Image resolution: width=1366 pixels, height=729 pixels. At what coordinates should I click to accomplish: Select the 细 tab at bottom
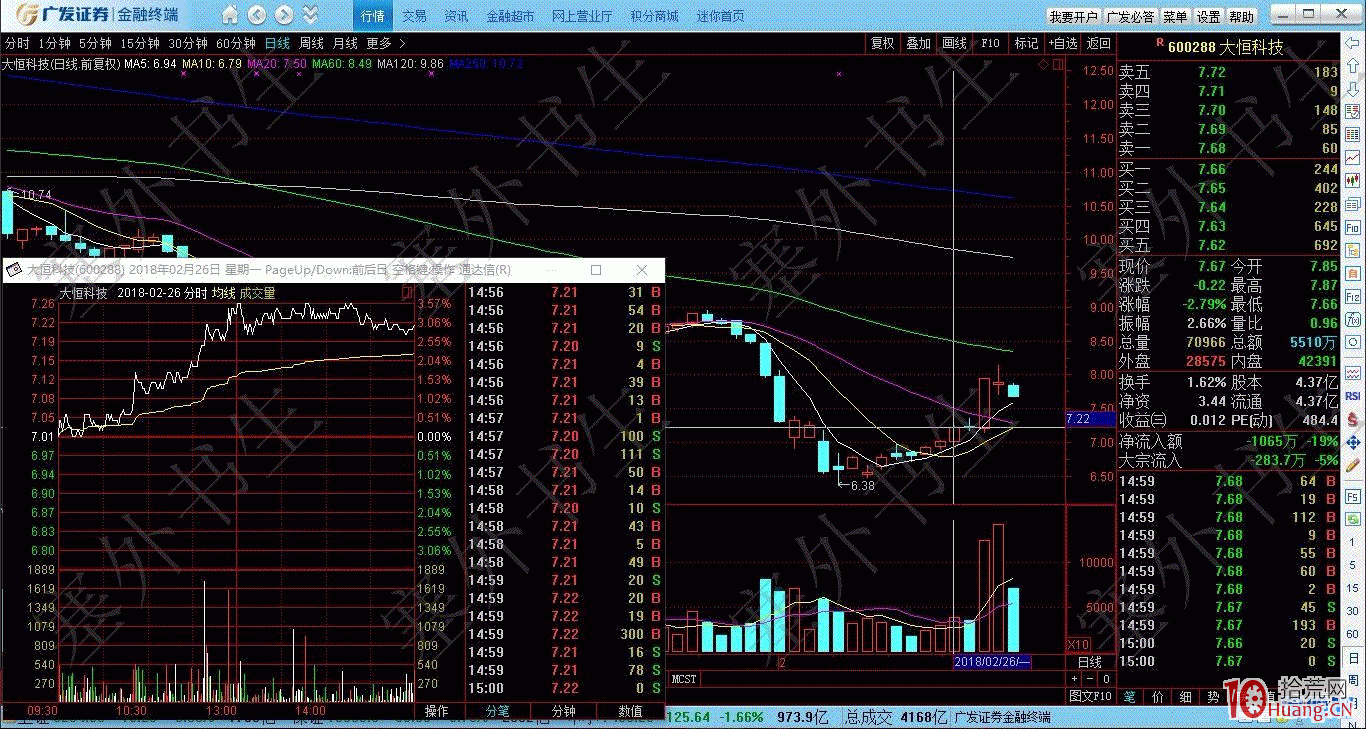pyautogui.click(x=1185, y=696)
